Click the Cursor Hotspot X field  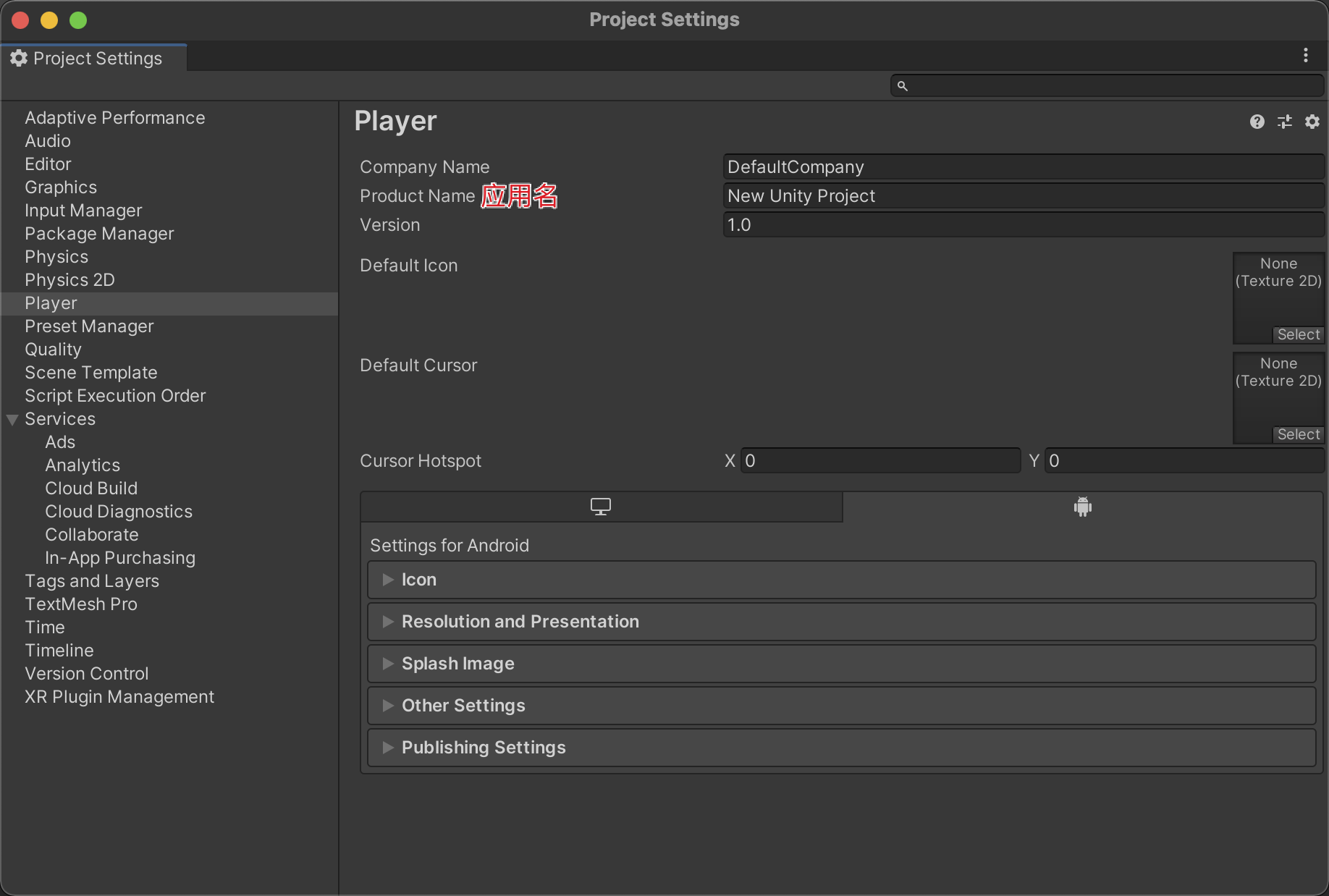880,461
